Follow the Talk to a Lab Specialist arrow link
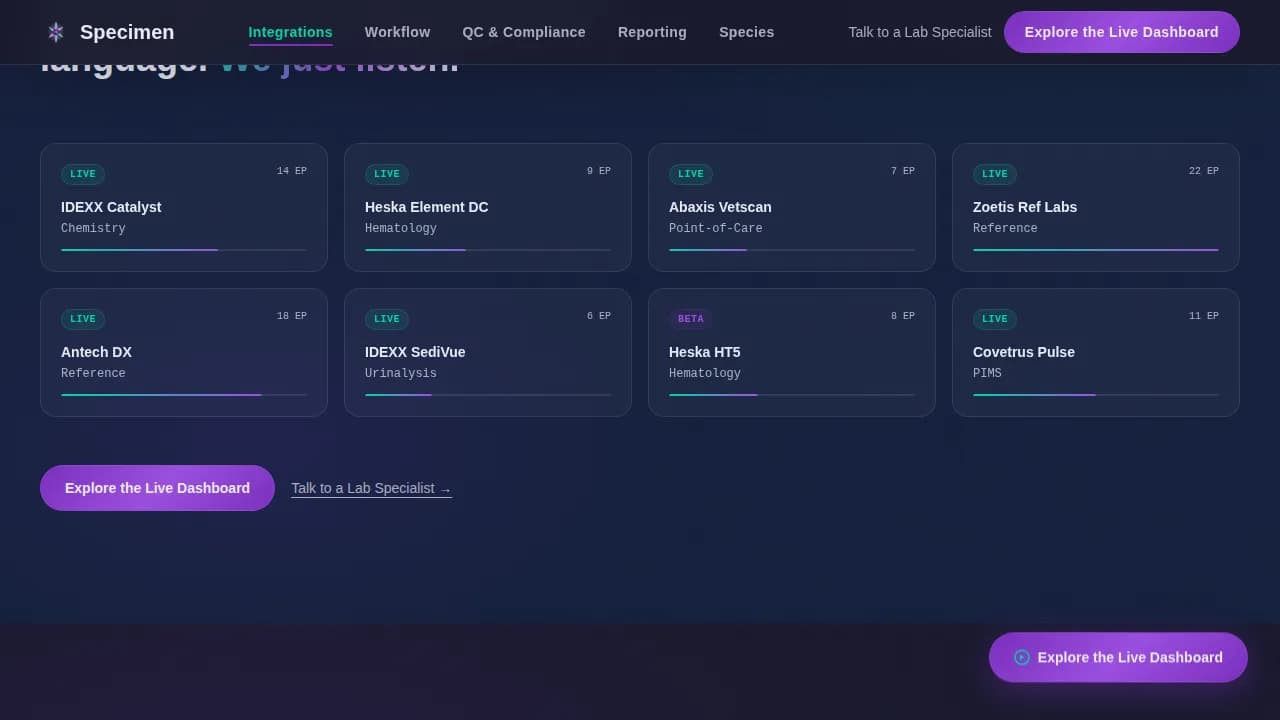1280x720 pixels. [x=371, y=488]
